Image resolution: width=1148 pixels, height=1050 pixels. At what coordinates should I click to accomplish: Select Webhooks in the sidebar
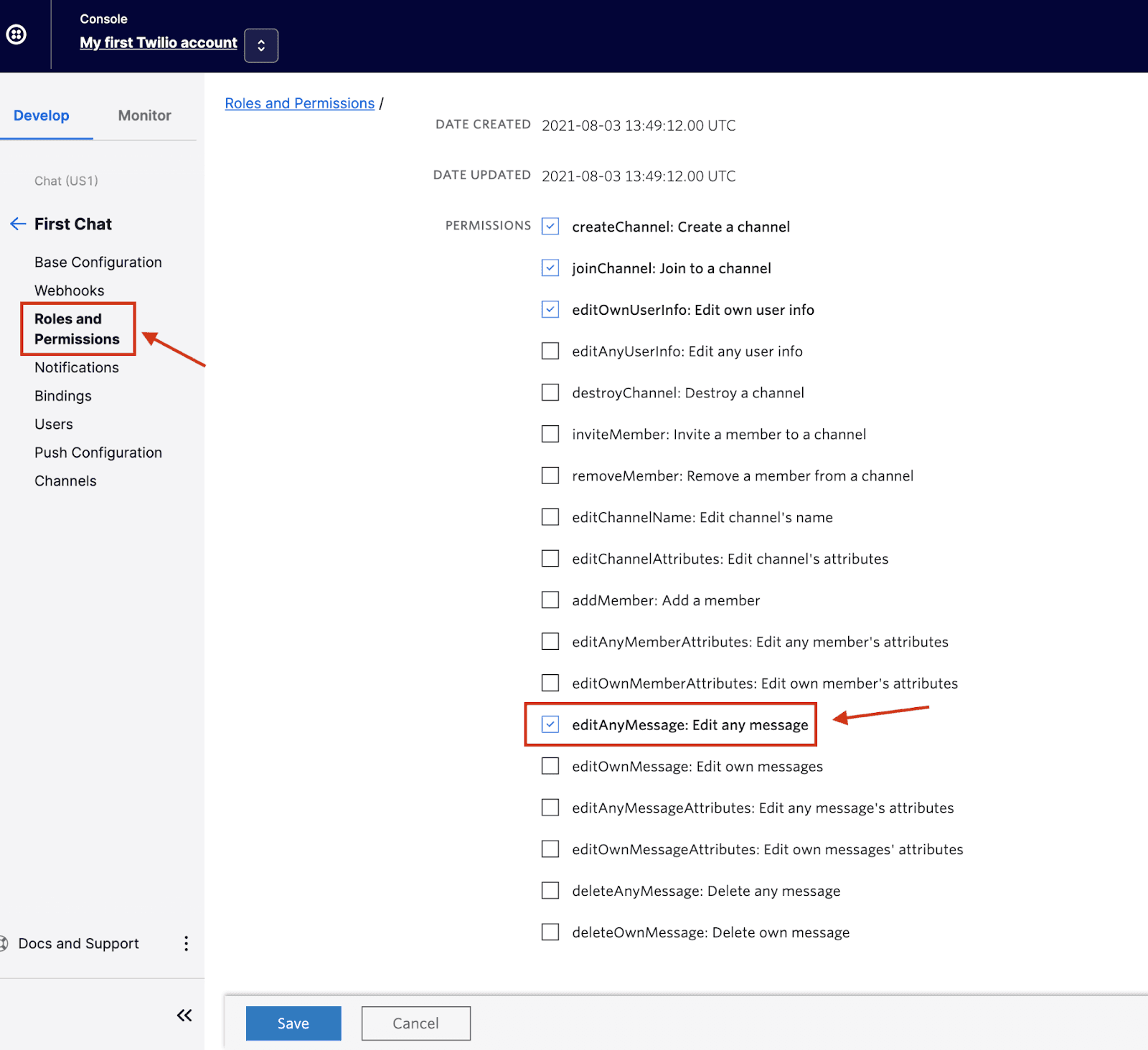point(69,290)
